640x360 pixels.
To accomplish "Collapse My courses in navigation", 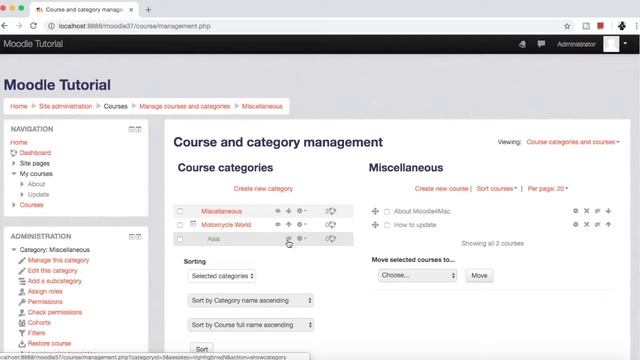I will [x=14, y=173].
